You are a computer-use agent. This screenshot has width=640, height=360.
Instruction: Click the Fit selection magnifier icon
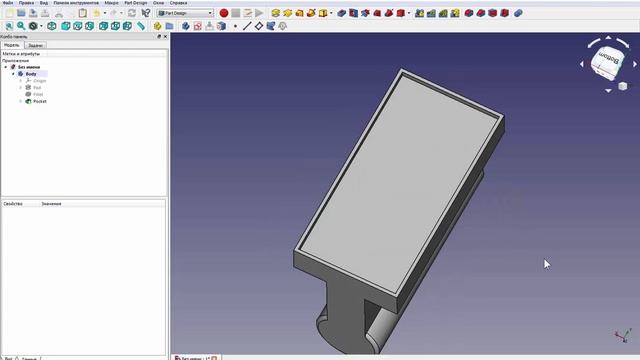click(21, 26)
